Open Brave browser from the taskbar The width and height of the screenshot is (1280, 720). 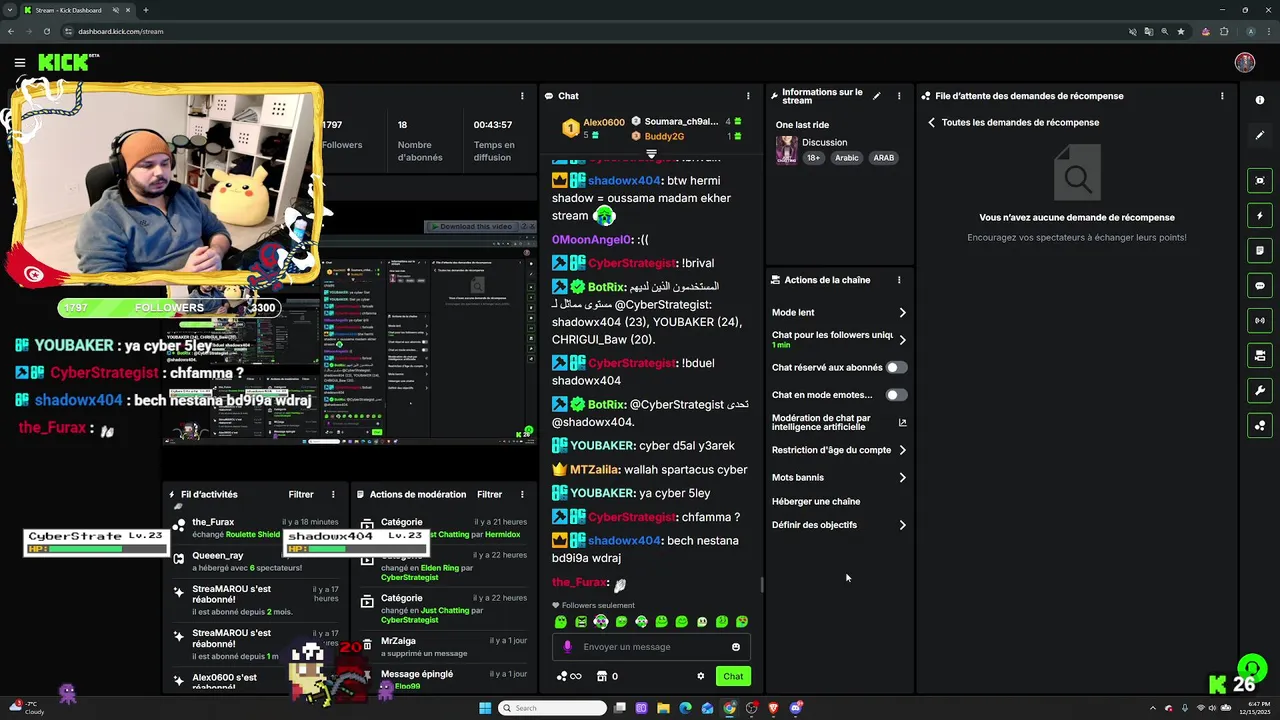773,708
